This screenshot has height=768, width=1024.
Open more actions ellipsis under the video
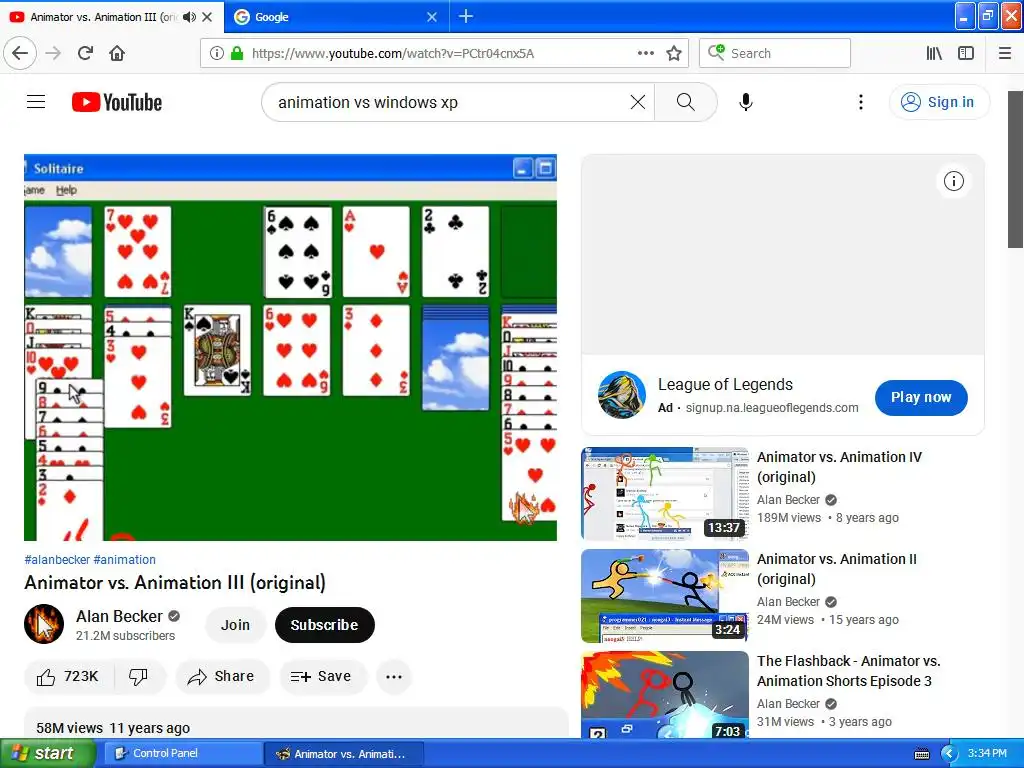coord(394,677)
